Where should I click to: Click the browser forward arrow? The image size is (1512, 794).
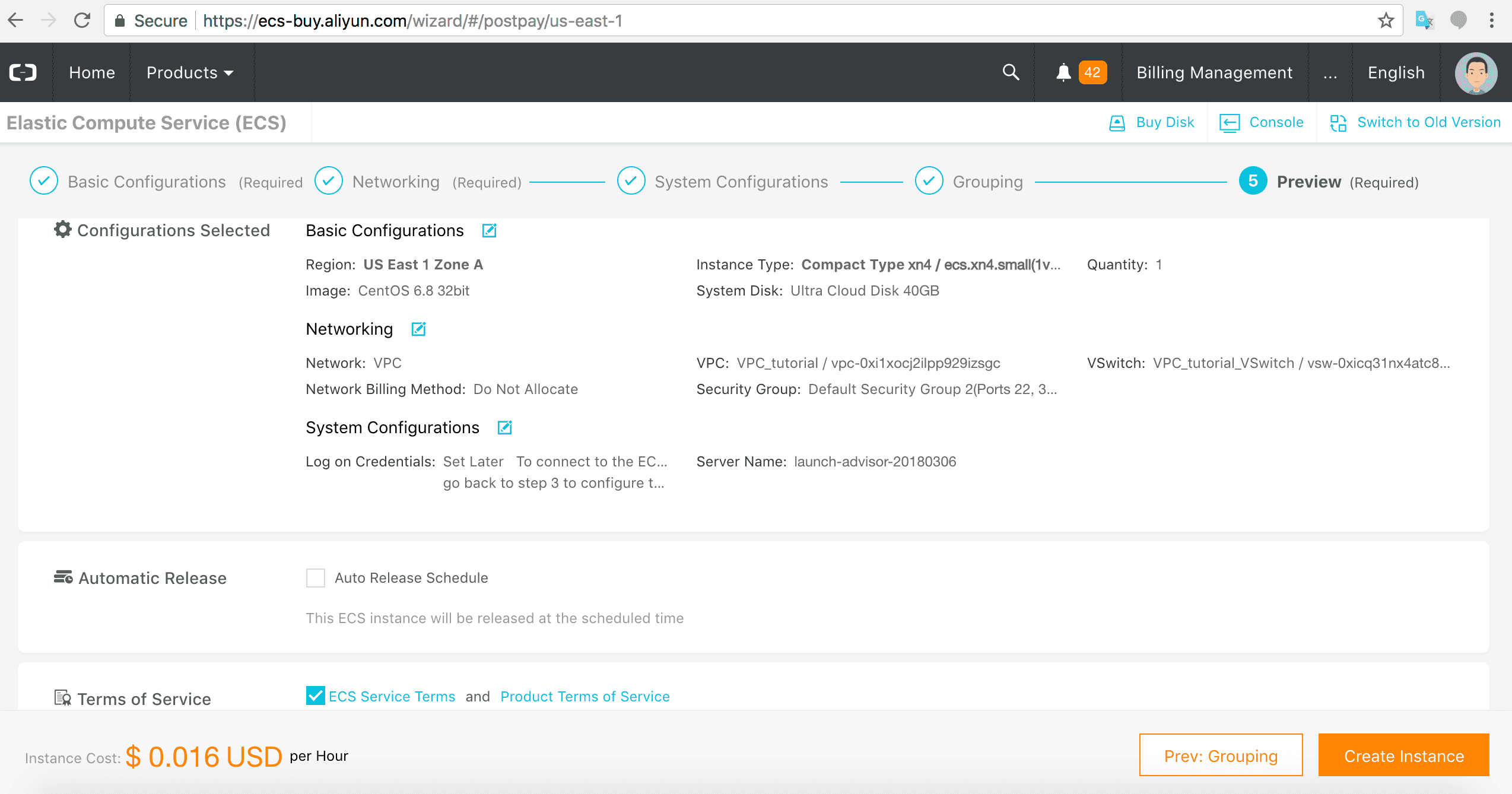(x=49, y=21)
